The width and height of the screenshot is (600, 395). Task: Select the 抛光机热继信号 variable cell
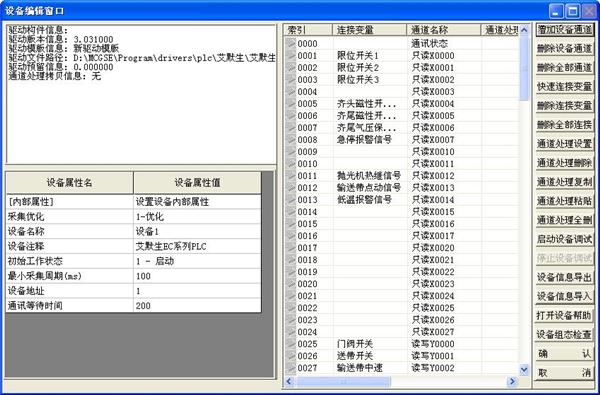coord(369,176)
